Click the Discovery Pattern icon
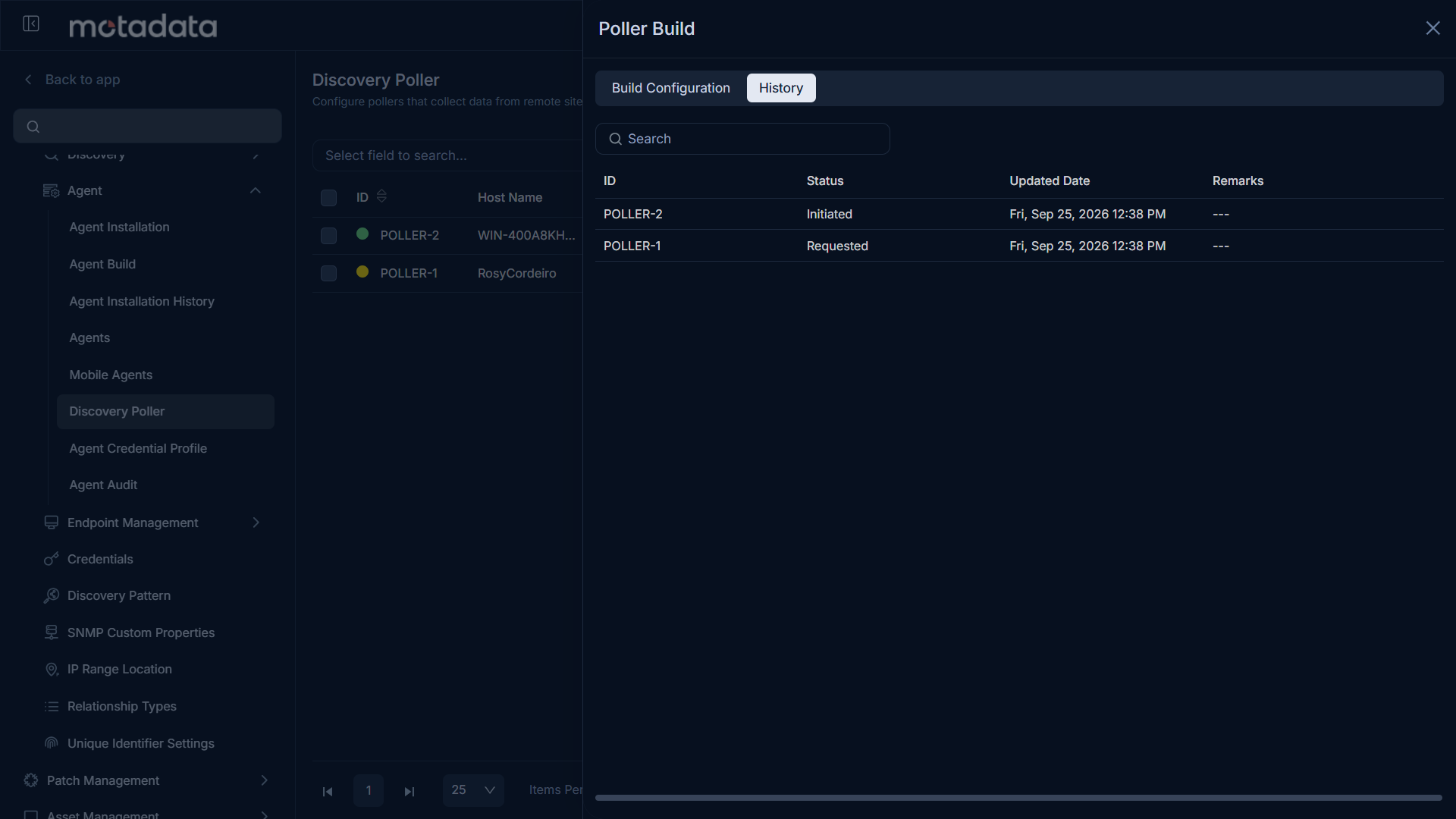1456x819 pixels. (x=51, y=596)
